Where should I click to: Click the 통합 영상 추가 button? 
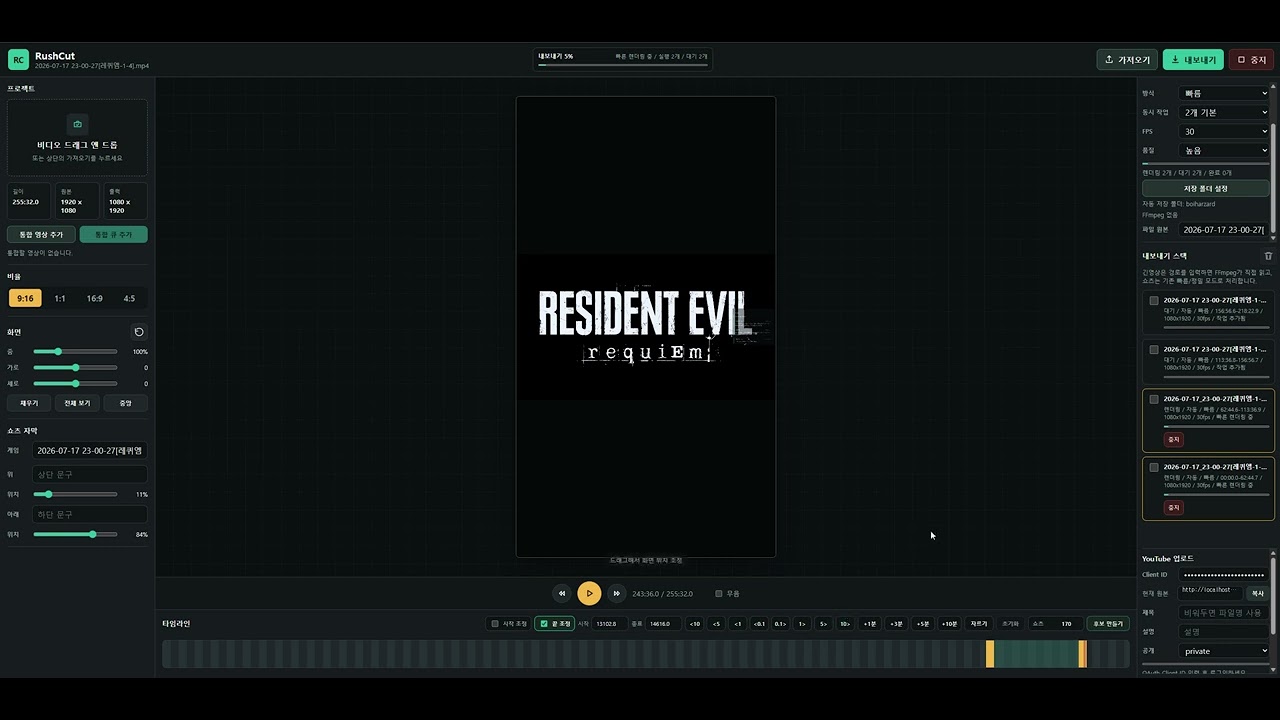point(41,234)
